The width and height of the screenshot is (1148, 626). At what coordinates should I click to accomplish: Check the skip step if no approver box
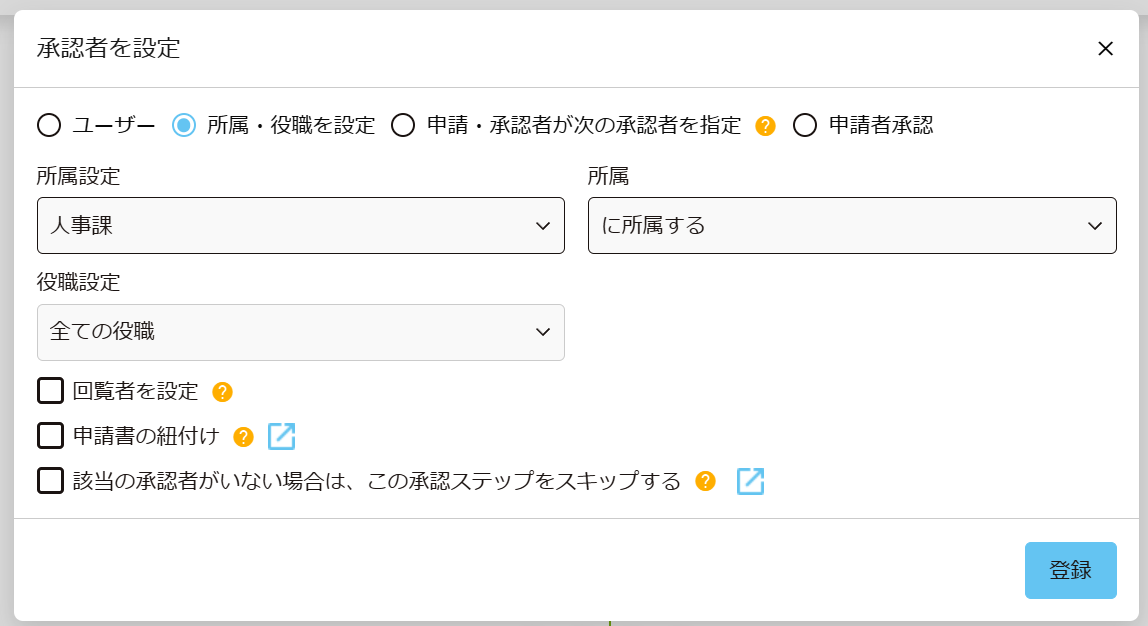pyautogui.click(x=50, y=481)
